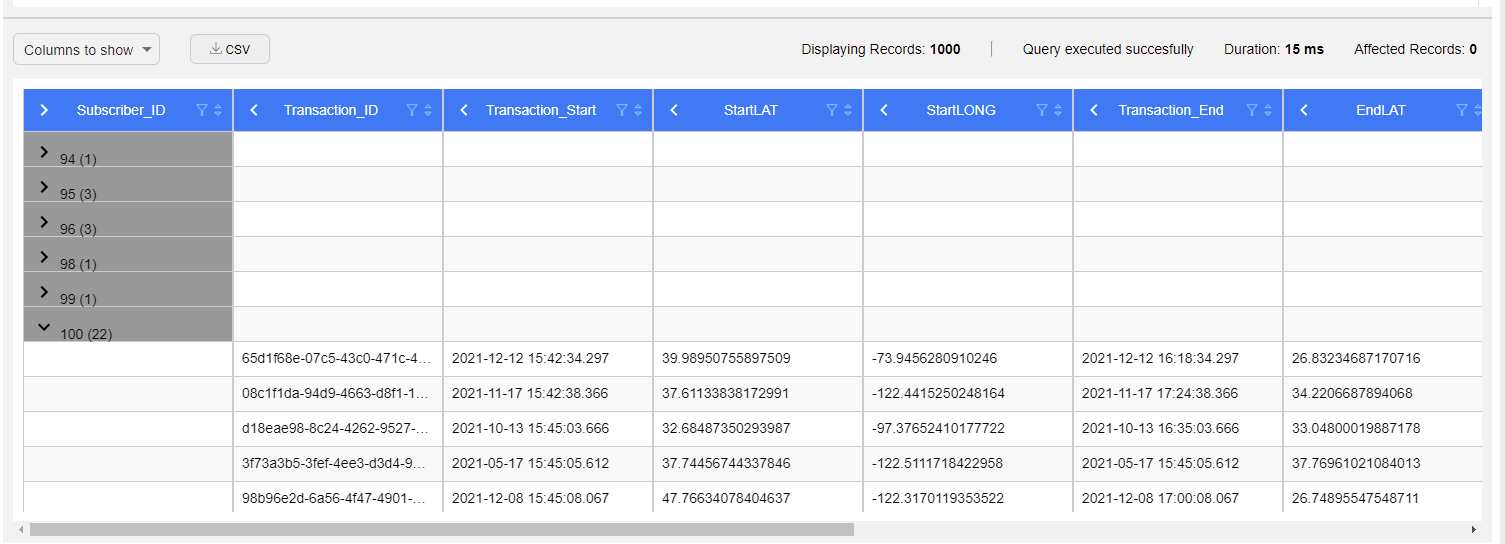The width and height of the screenshot is (1505, 544).
Task: Collapse the group row 100 (22)
Action: [44, 326]
